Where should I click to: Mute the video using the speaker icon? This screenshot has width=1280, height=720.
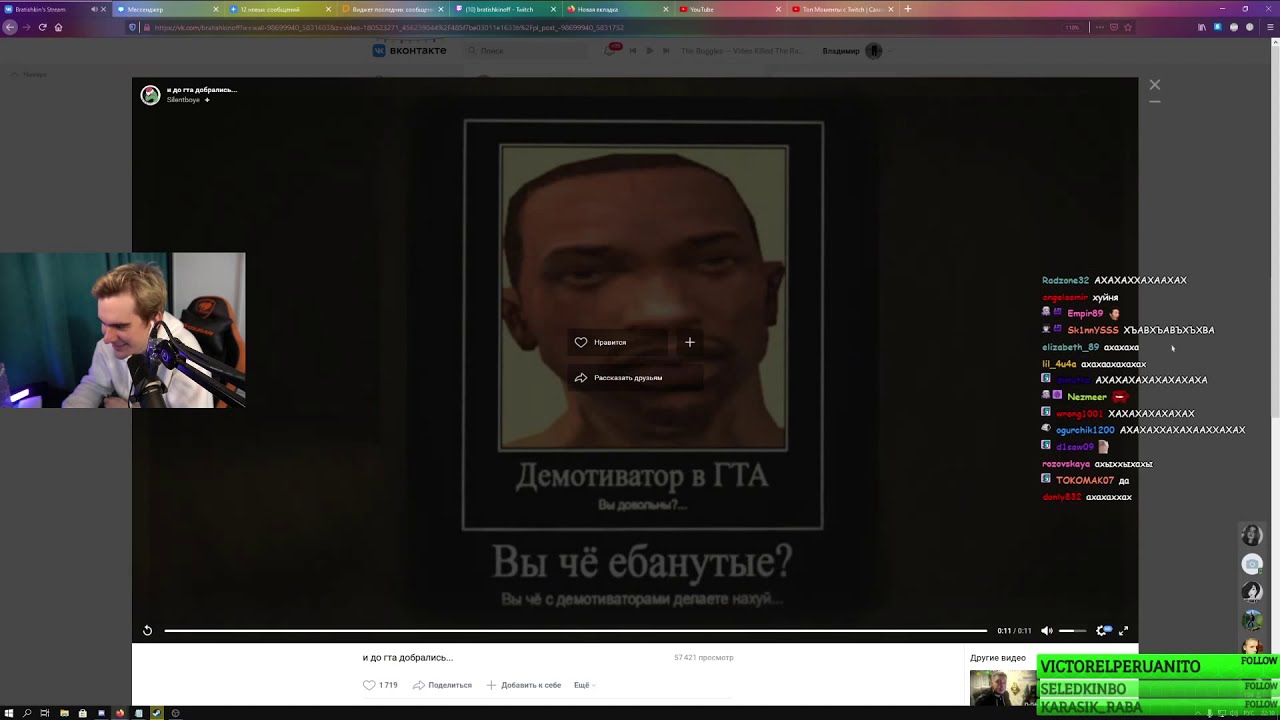pyautogui.click(x=1047, y=630)
